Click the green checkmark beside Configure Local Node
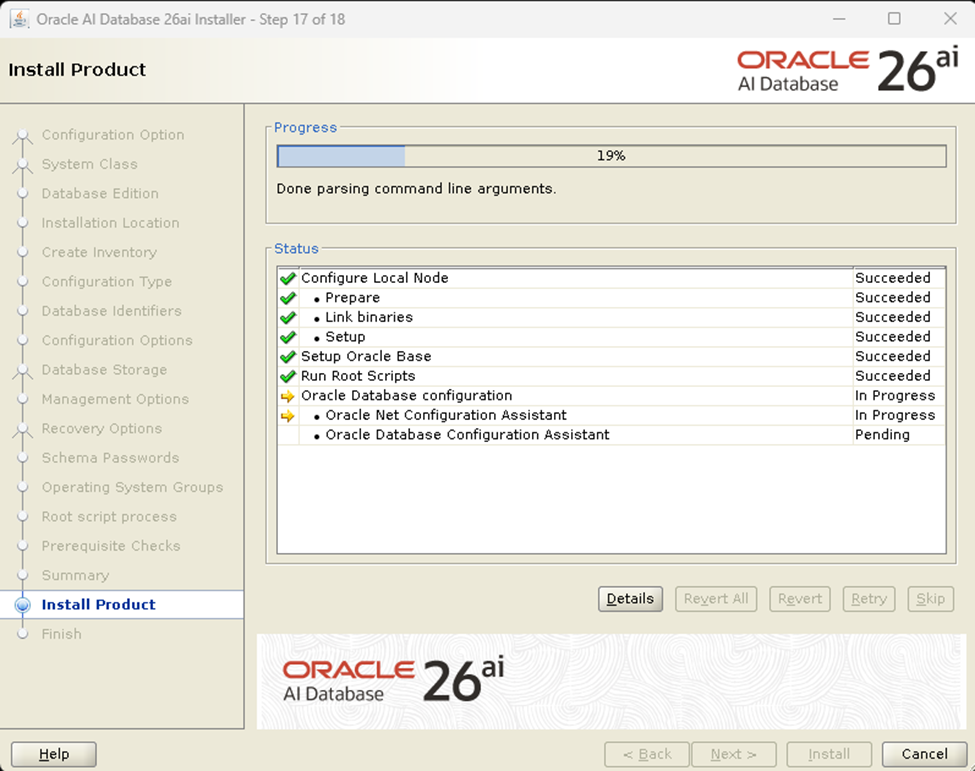The height and width of the screenshot is (771, 975). click(287, 278)
